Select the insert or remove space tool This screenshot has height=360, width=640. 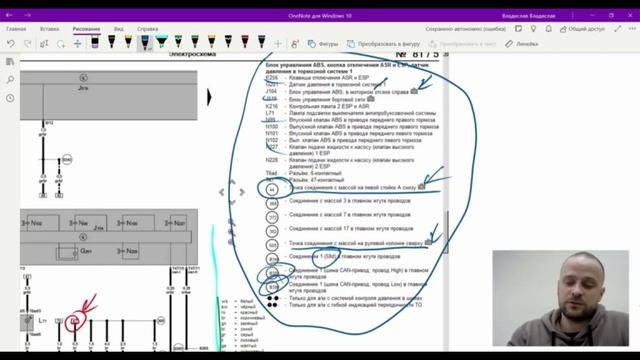click(78, 44)
